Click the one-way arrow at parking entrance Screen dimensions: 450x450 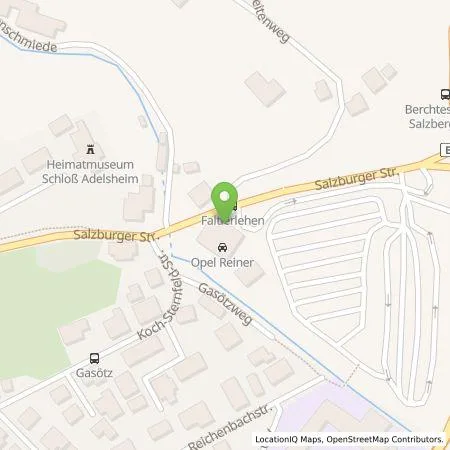point(292,201)
